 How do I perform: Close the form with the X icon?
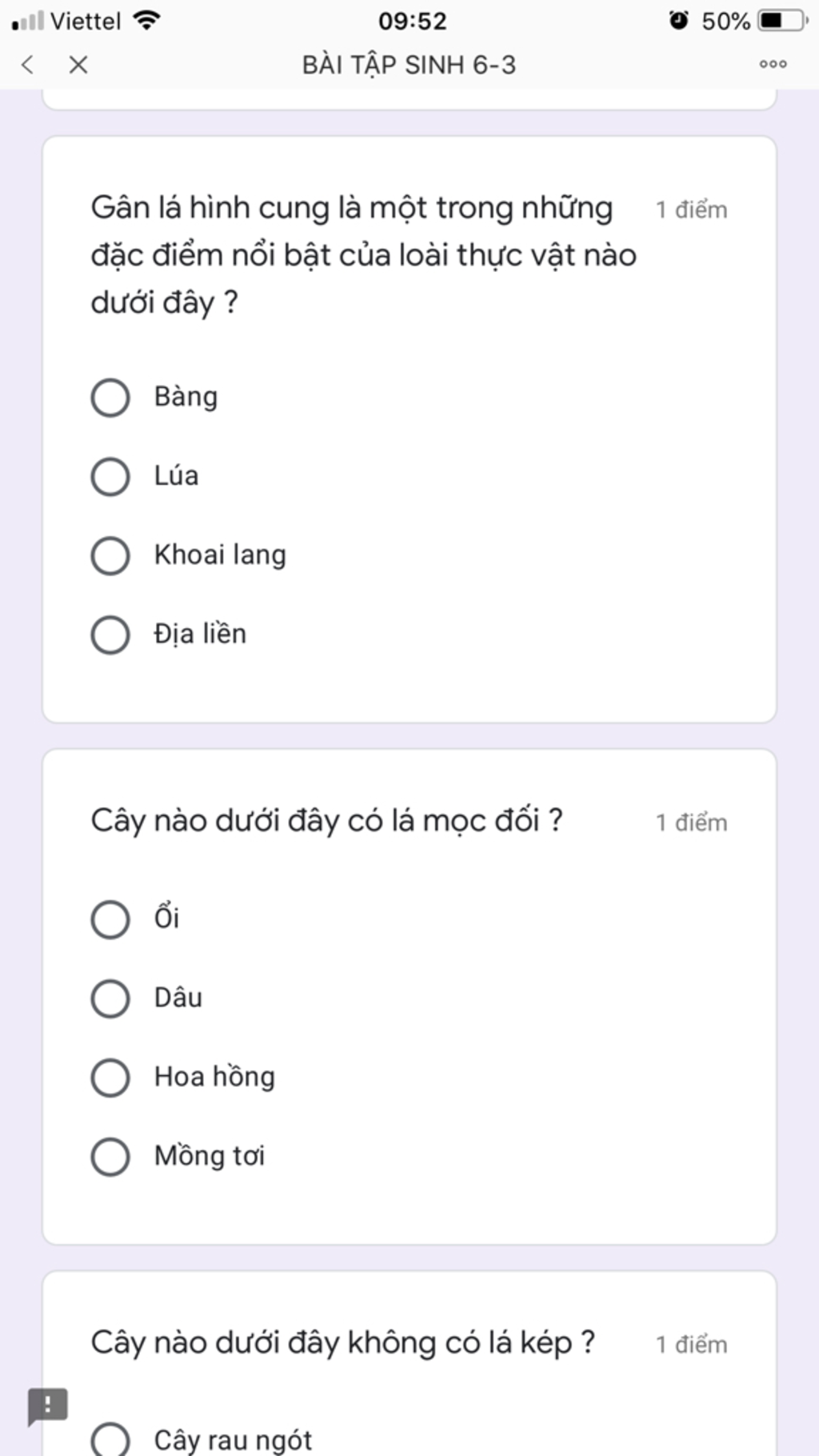click(78, 65)
